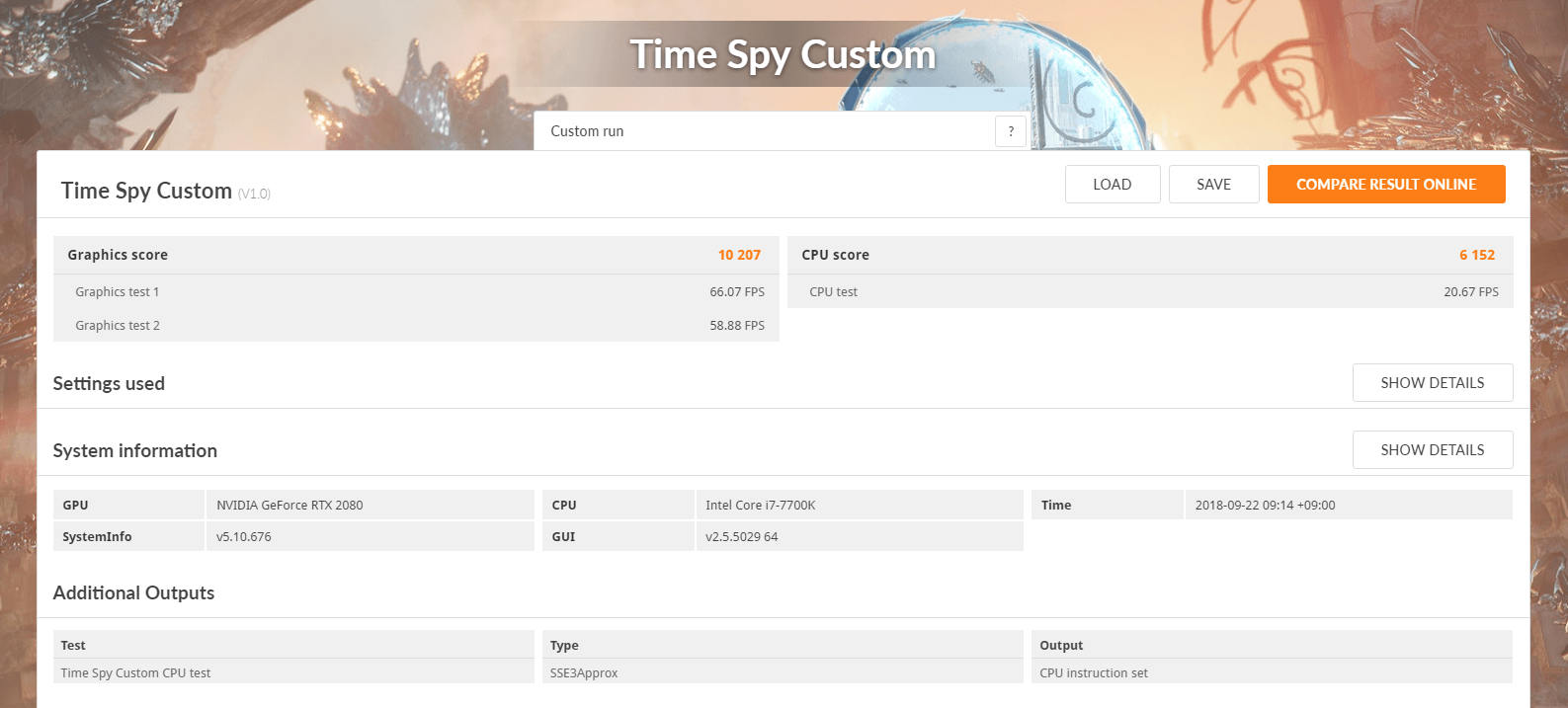Viewport: 1568px width, 708px height.
Task: Click the time value 2018-09-22 09:14
Action: coord(1349,505)
